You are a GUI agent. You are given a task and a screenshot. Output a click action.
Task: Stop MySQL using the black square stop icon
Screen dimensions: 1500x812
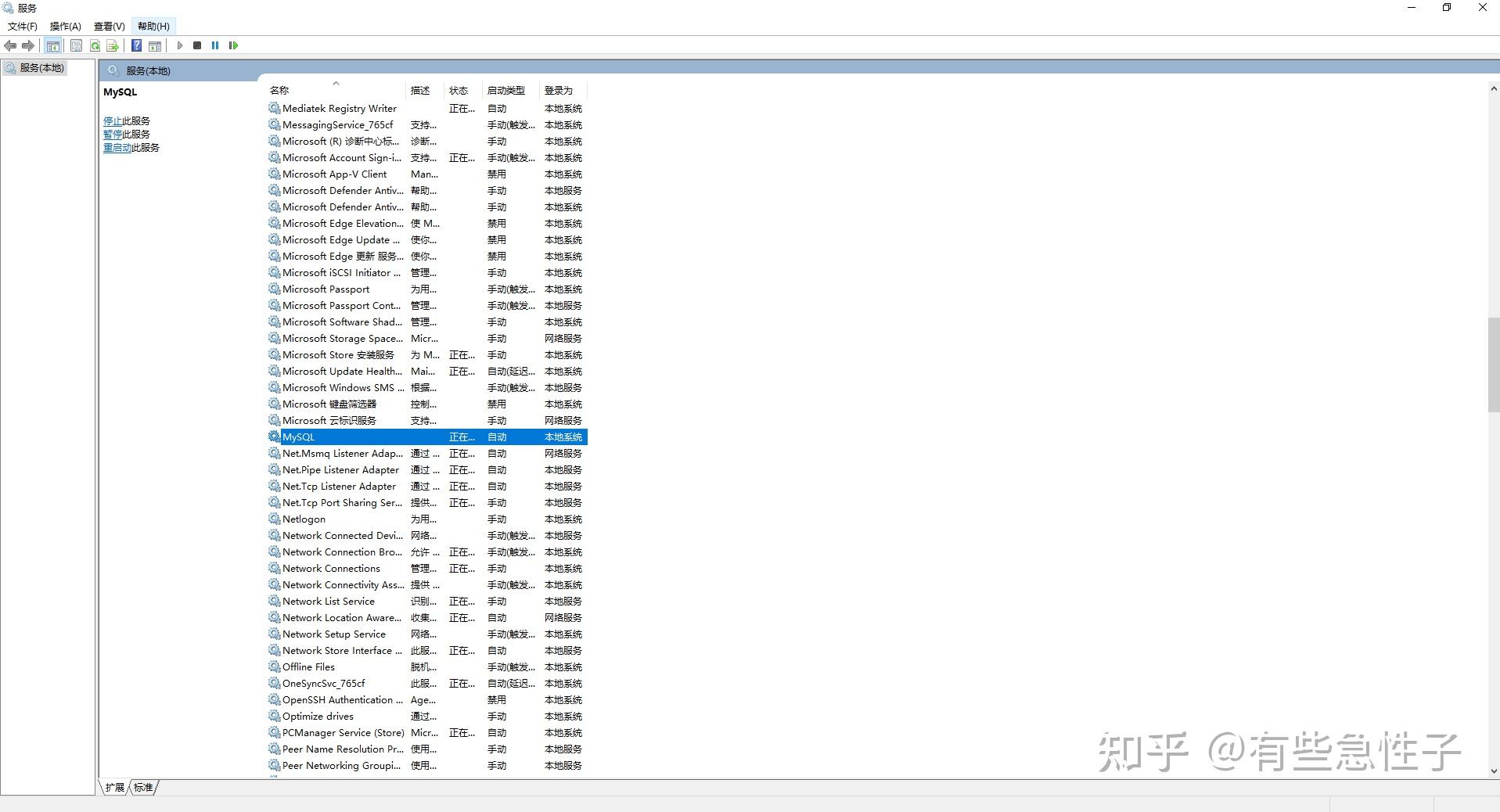click(x=196, y=45)
